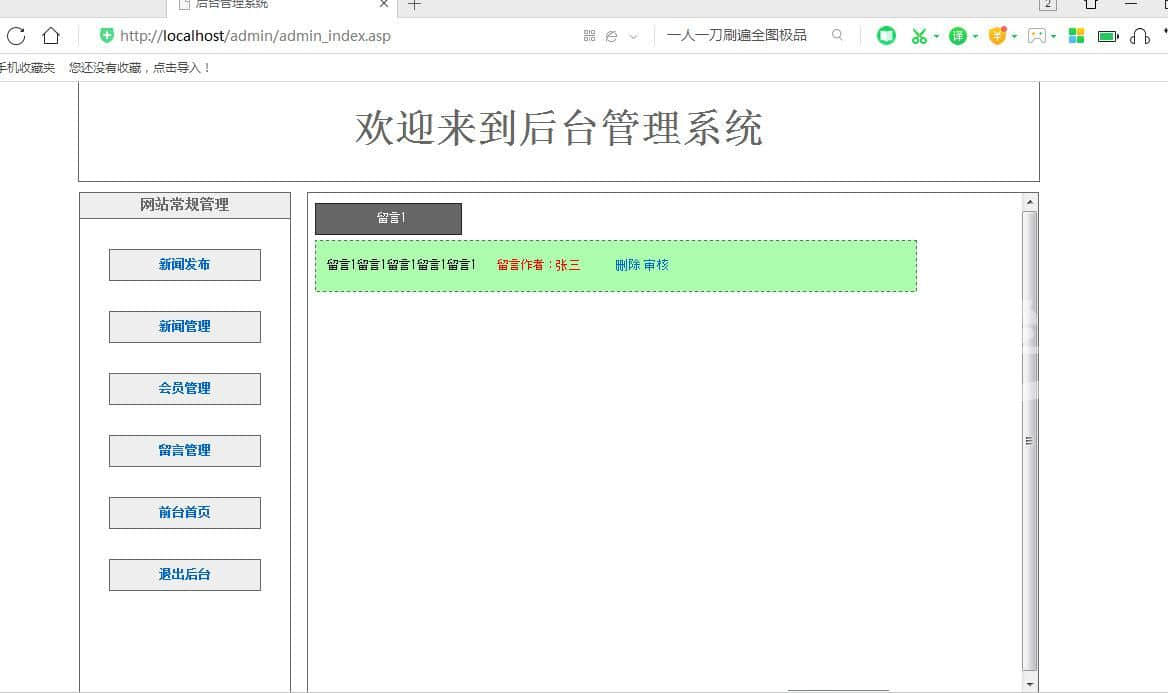Expand the dropdown arrow beside the translate icon
Screen dimensions: 1168x693
coord(975,37)
